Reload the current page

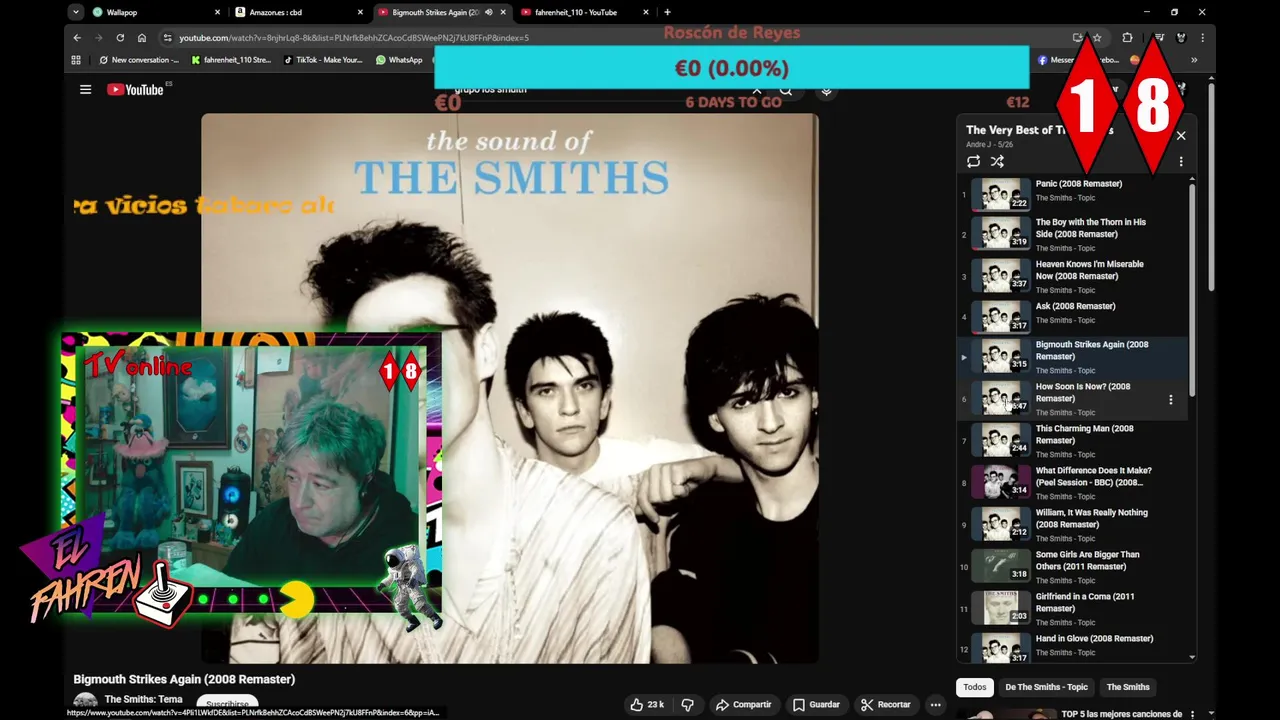[x=120, y=38]
